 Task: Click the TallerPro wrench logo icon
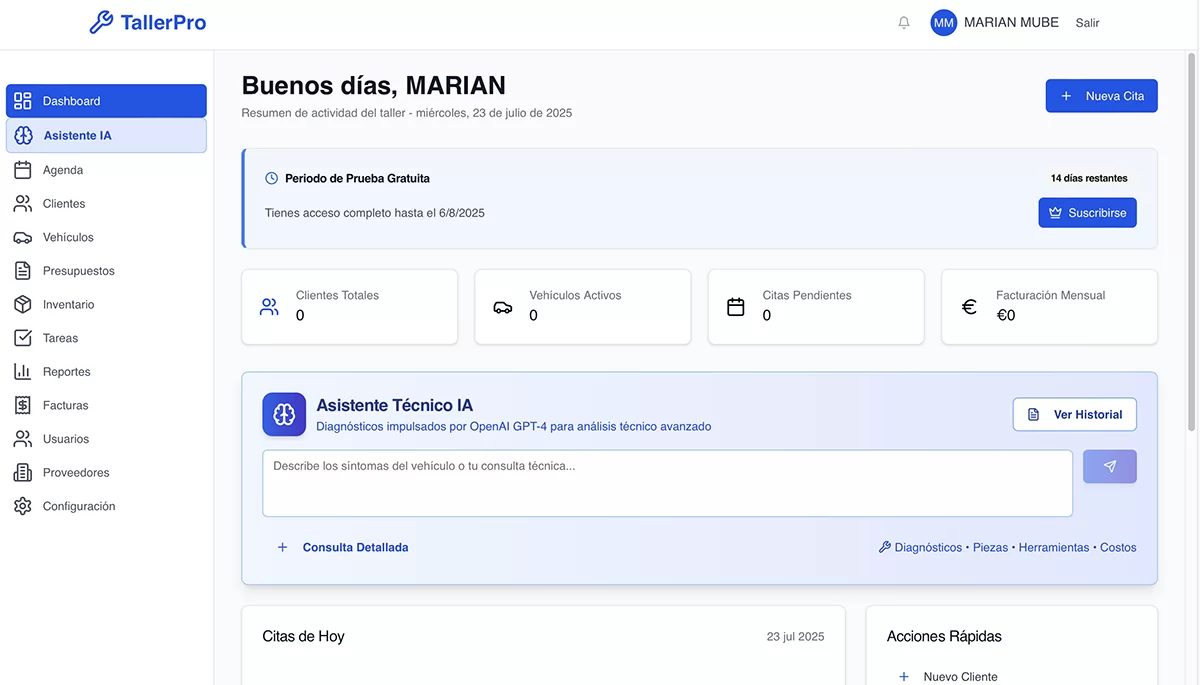click(101, 22)
